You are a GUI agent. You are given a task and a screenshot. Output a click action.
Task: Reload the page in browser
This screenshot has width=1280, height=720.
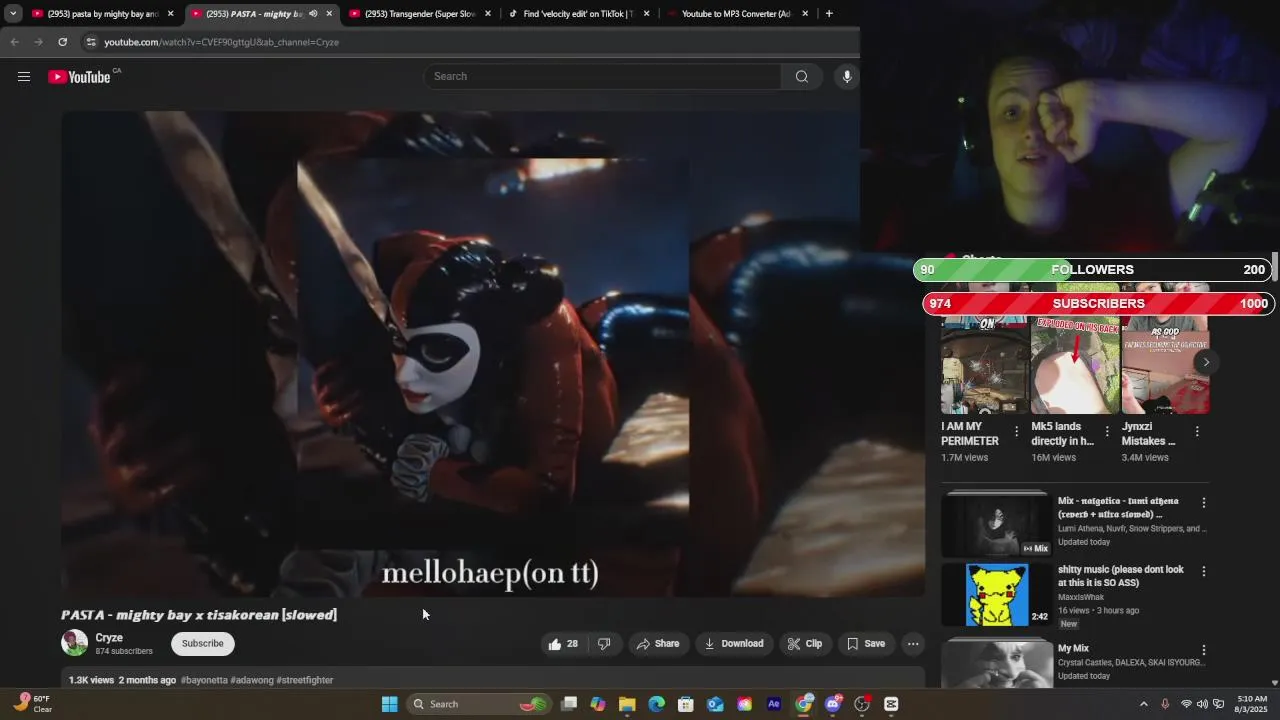(x=62, y=42)
